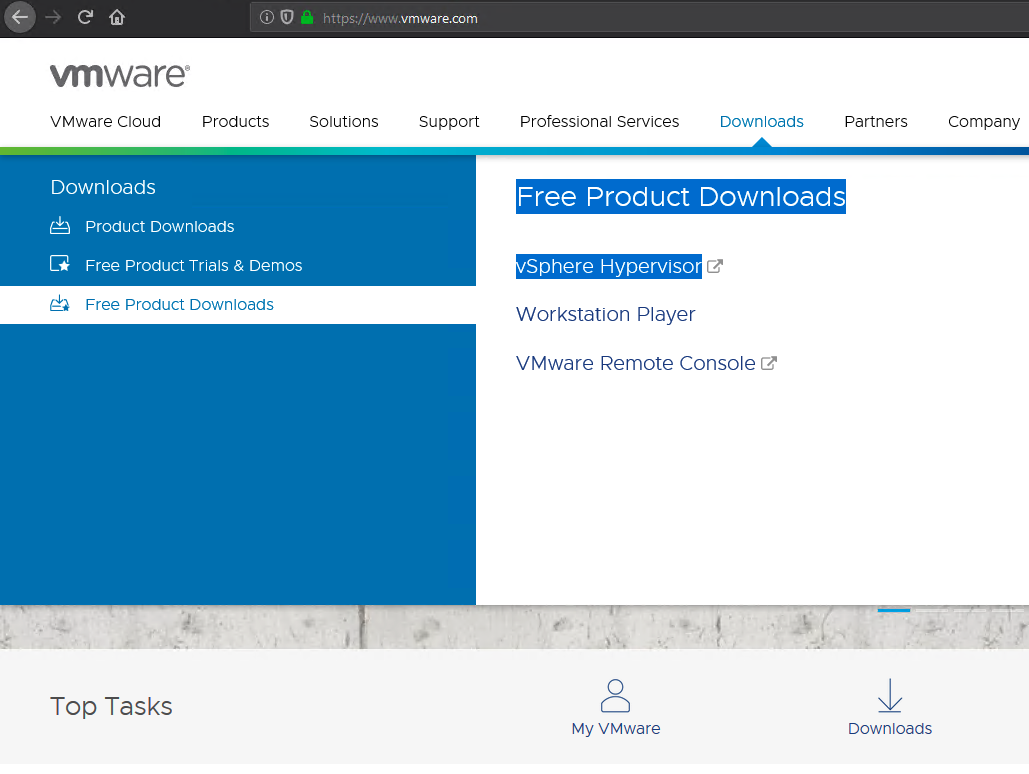Expand the Solutions menu

[343, 122]
